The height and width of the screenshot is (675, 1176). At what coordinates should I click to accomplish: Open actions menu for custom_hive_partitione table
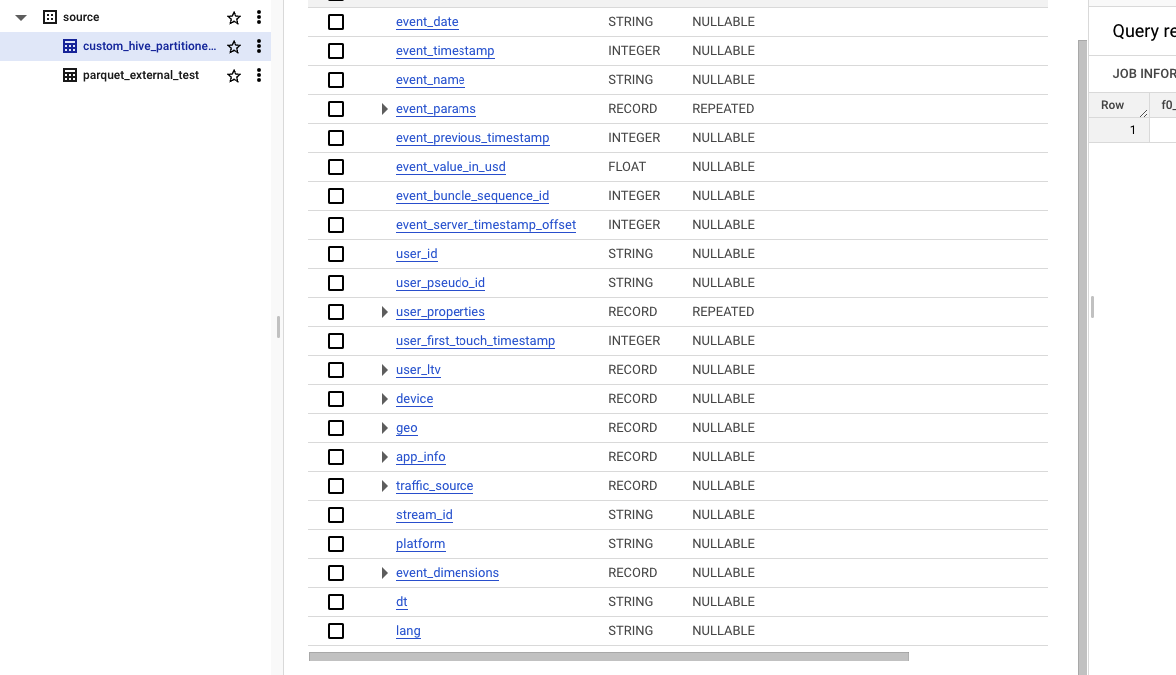click(x=259, y=47)
